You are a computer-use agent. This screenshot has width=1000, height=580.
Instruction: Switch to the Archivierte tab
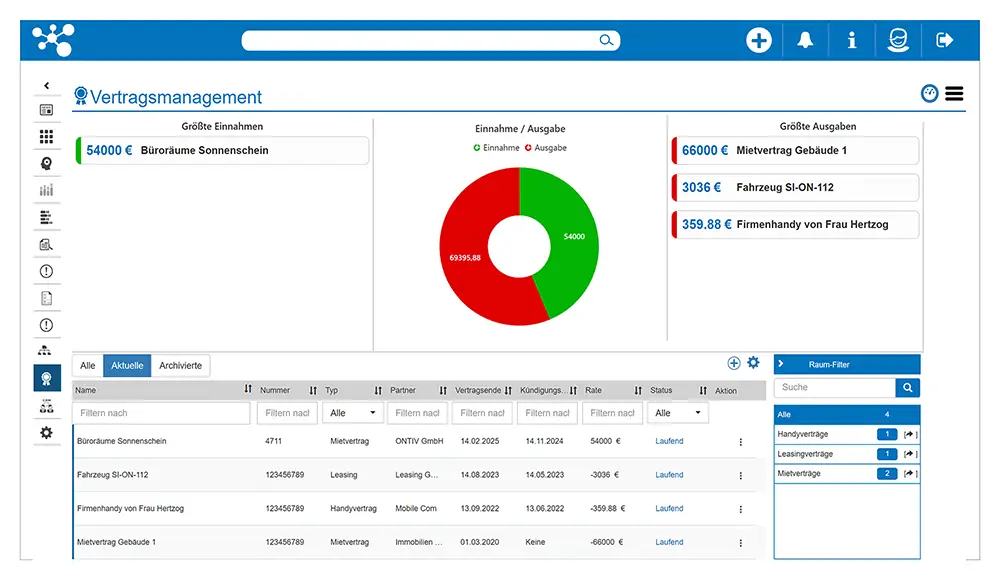click(180, 366)
